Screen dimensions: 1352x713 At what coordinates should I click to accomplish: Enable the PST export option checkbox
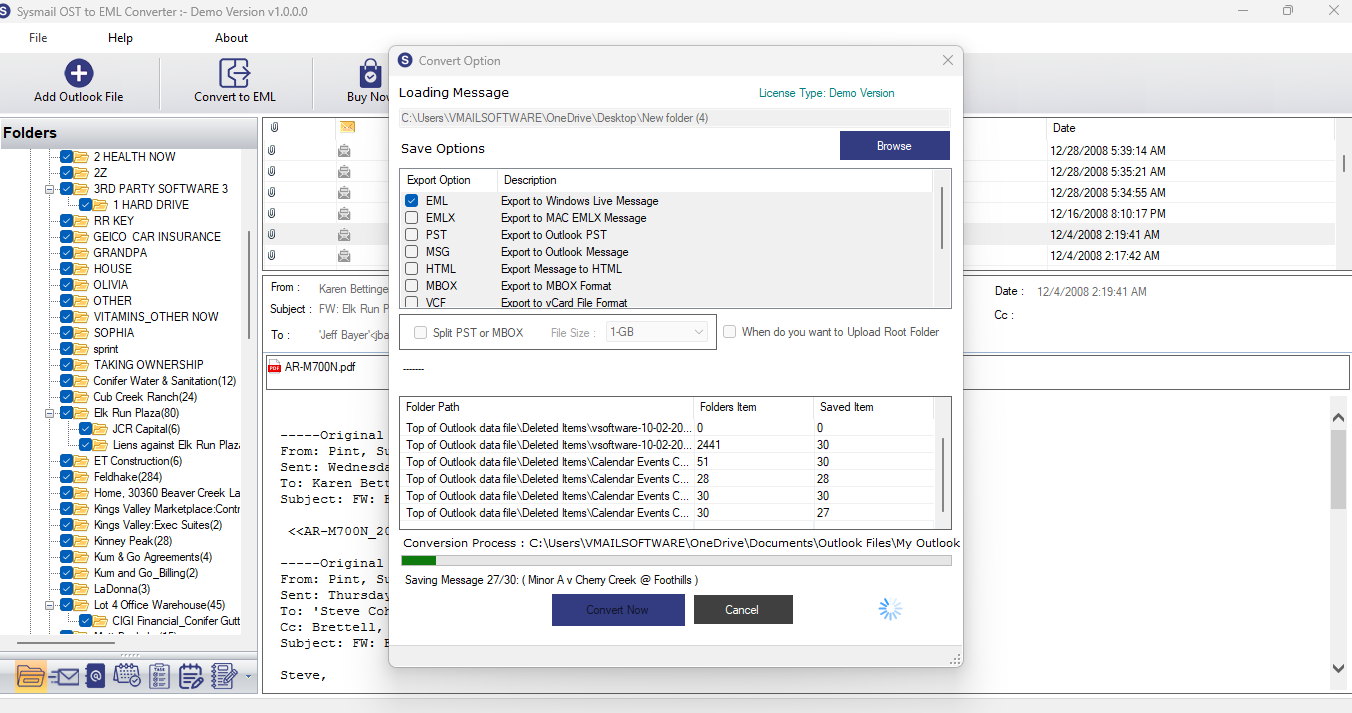click(x=411, y=235)
